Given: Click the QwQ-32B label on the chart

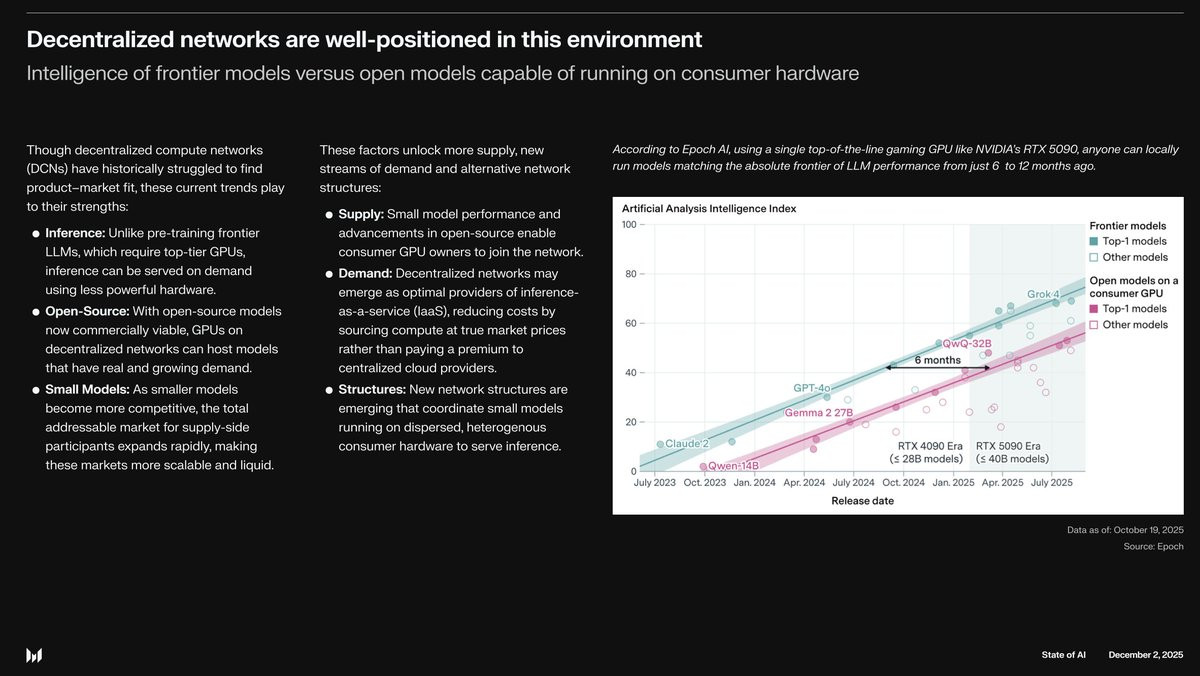Looking at the screenshot, I should [x=967, y=343].
